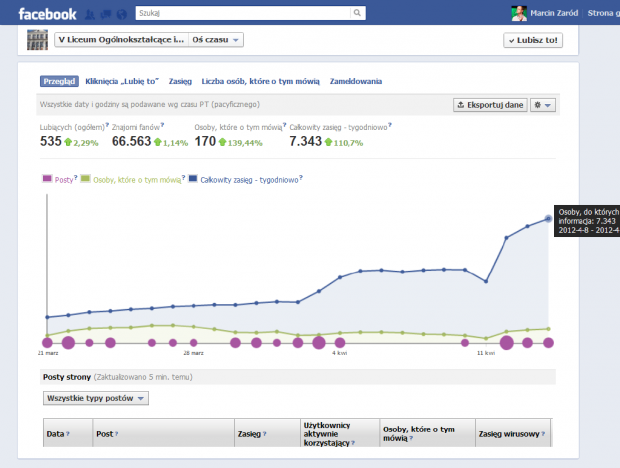This screenshot has height=468, width=620.
Task: Click help mark in Data column header
Action: [68, 434]
